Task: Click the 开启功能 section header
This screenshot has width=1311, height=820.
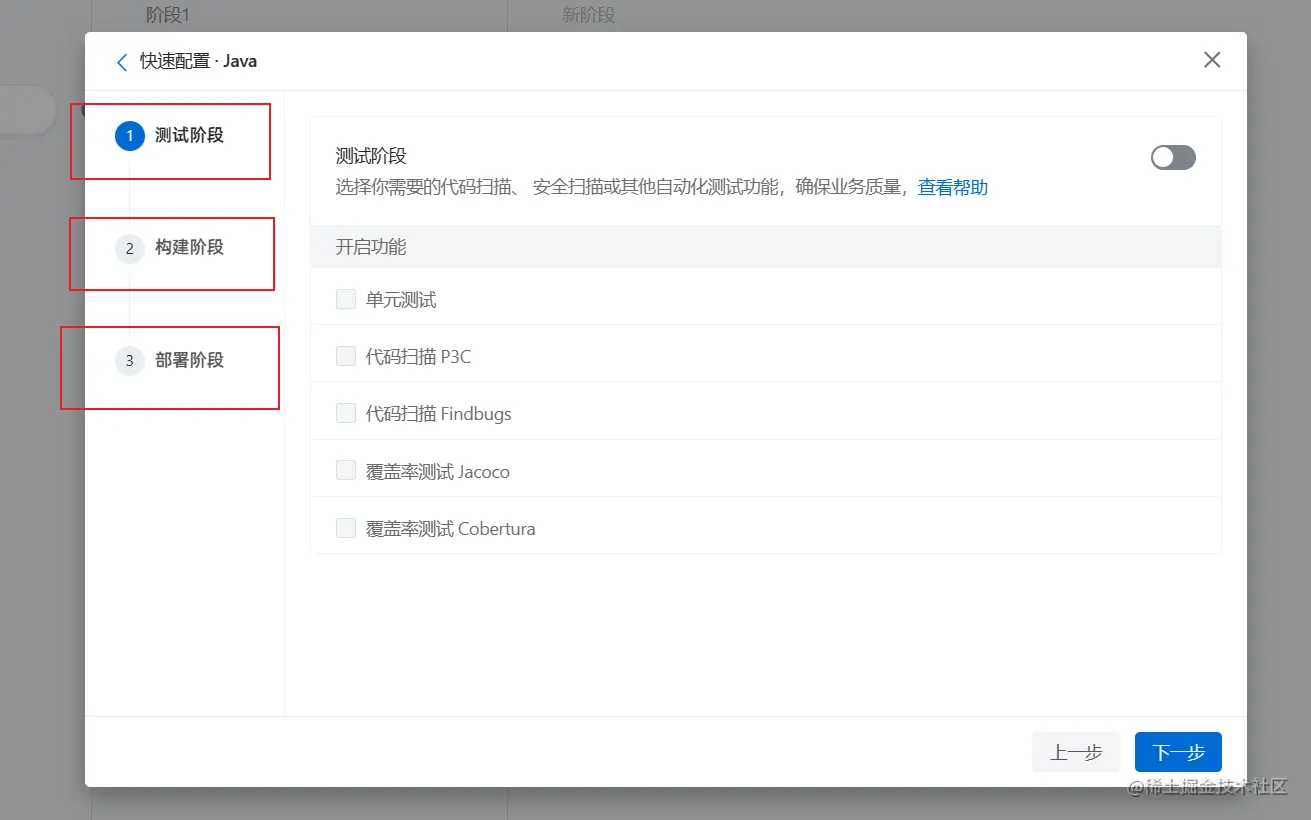Action: 766,246
